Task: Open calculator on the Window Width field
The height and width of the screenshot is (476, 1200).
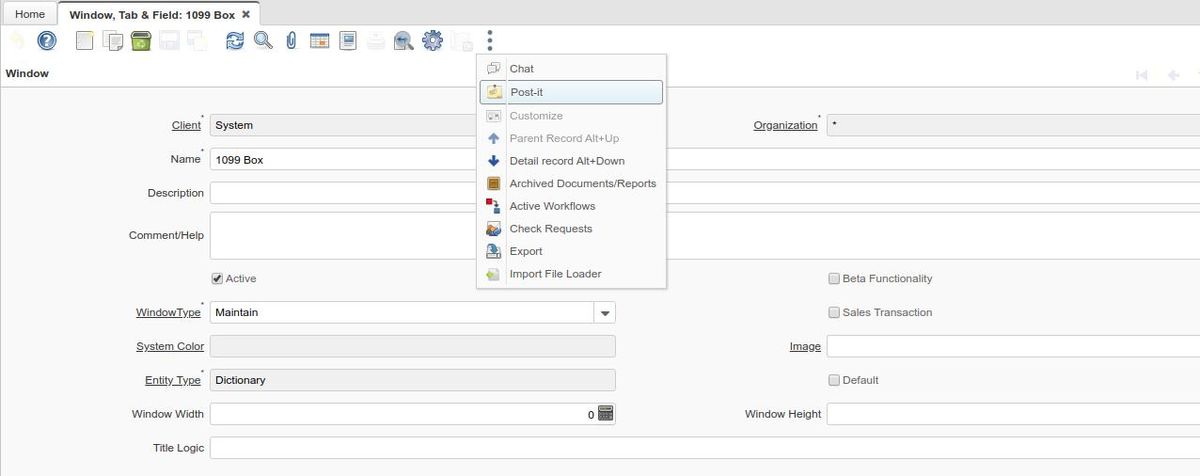Action: tap(605, 414)
